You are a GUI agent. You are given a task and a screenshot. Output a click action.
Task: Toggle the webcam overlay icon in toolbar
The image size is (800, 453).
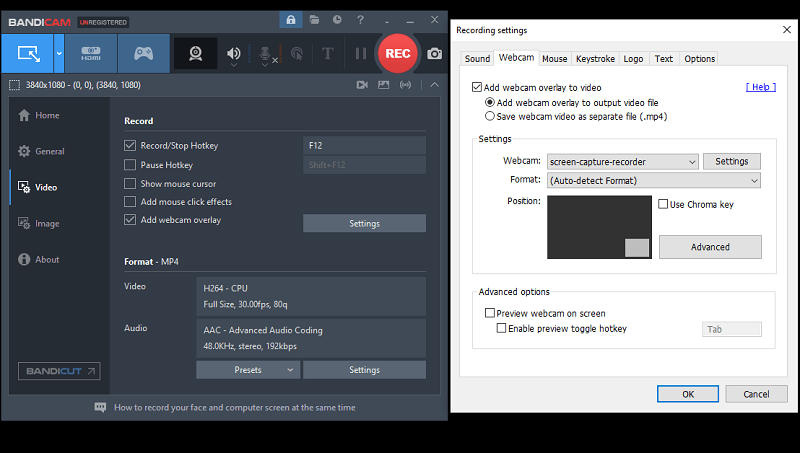point(195,53)
